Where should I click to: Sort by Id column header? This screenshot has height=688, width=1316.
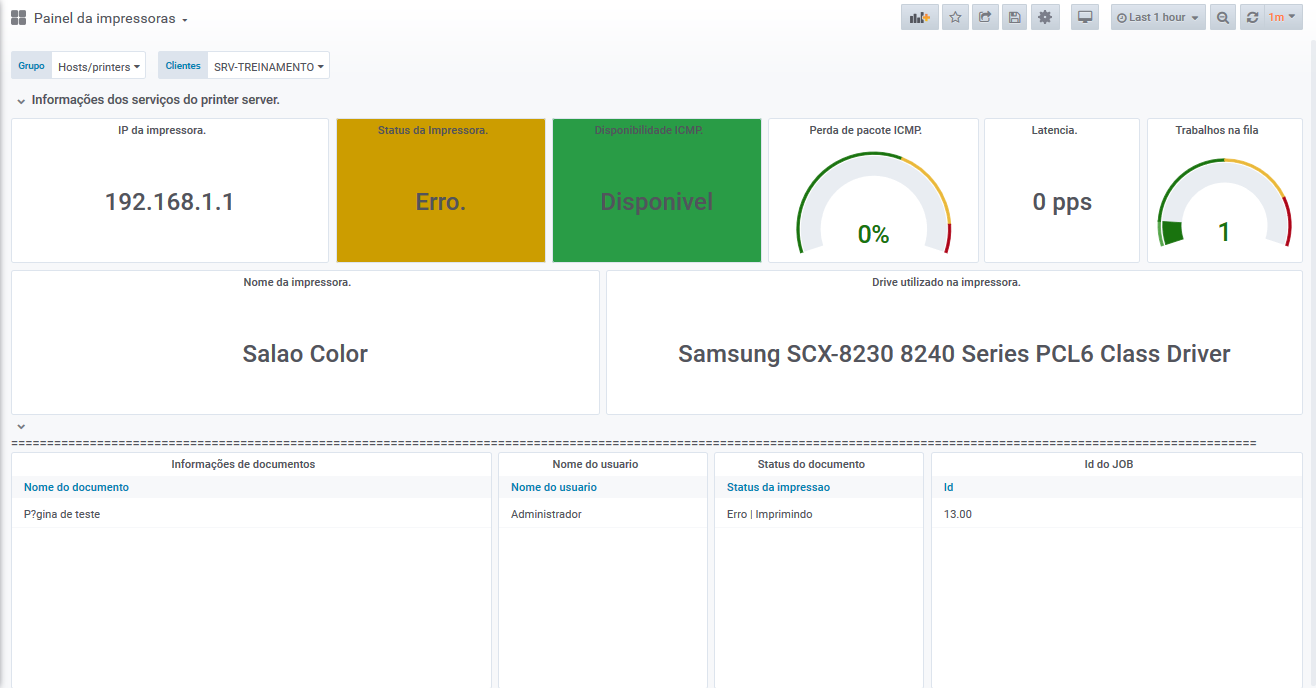pos(949,487)
